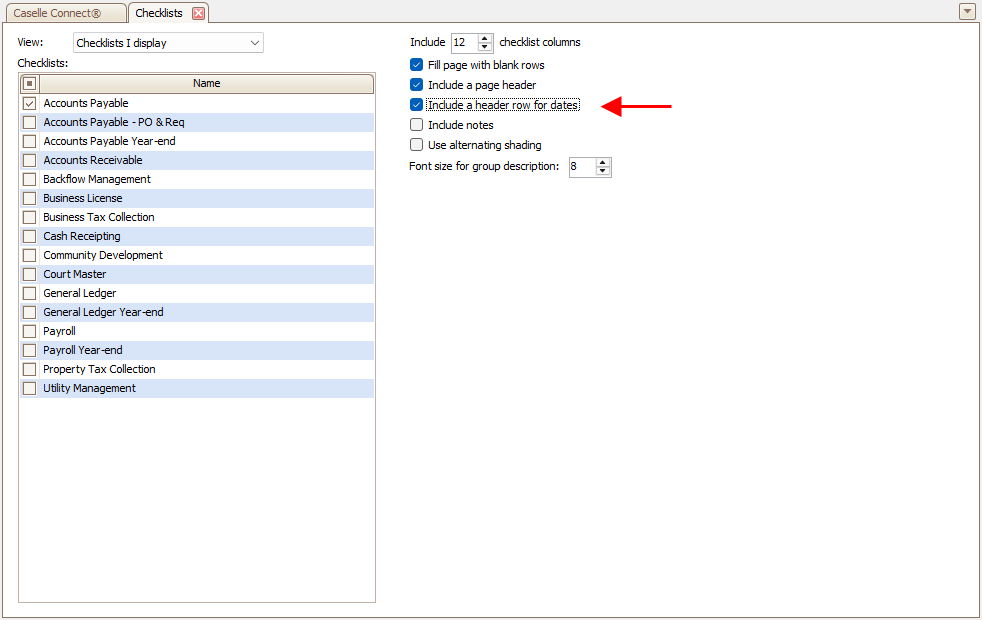Disable Fill page with blank rows
The height and width of the screenshot is (620, 982).
tap(417, 65)
